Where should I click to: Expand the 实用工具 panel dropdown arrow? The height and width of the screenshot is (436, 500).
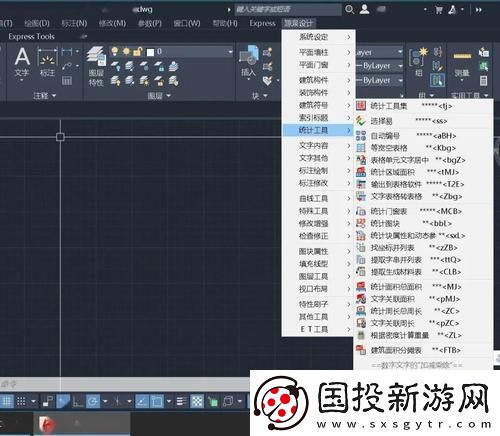[486, 96]
